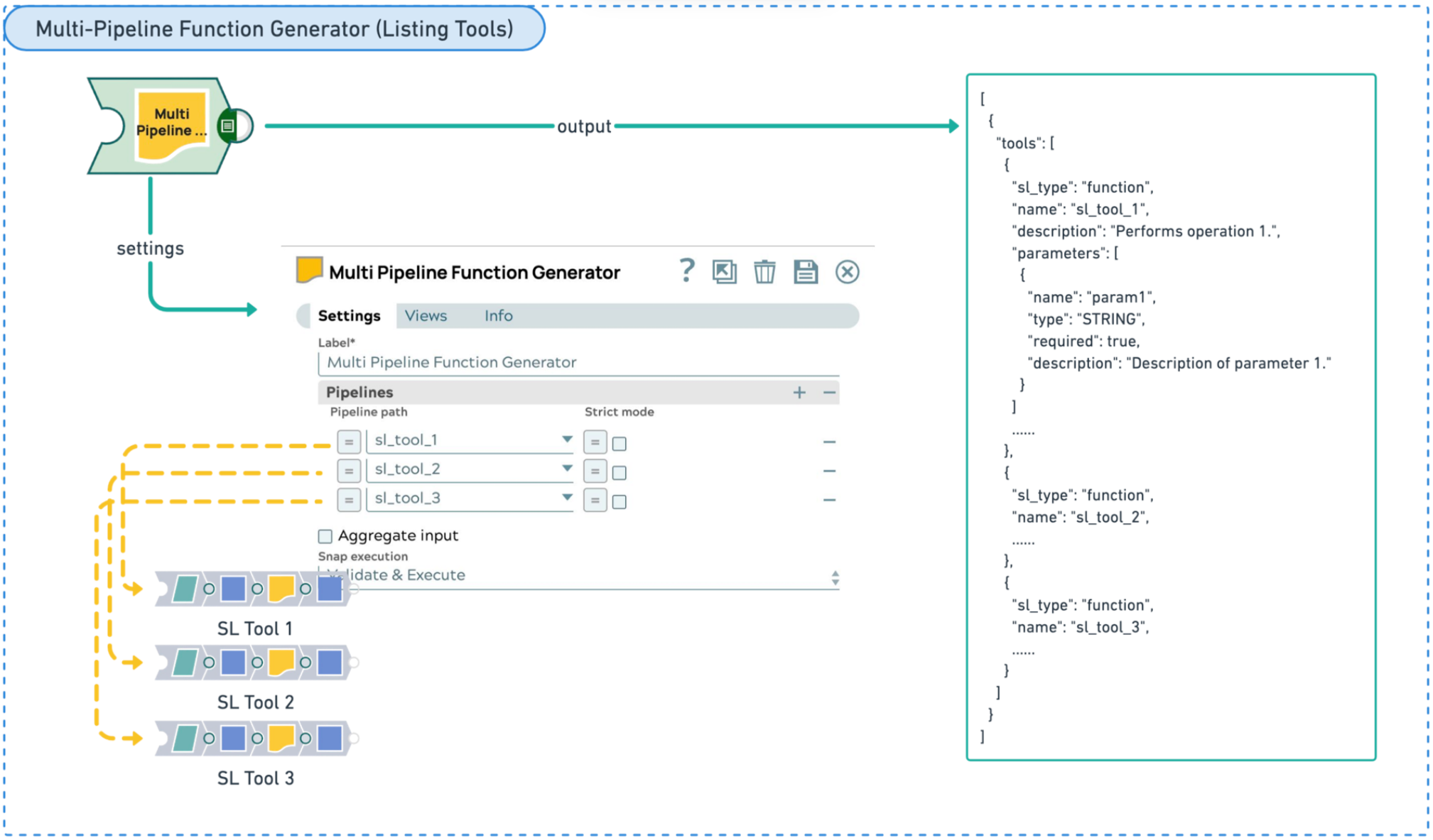Click the Label input field

pos(578,363)
